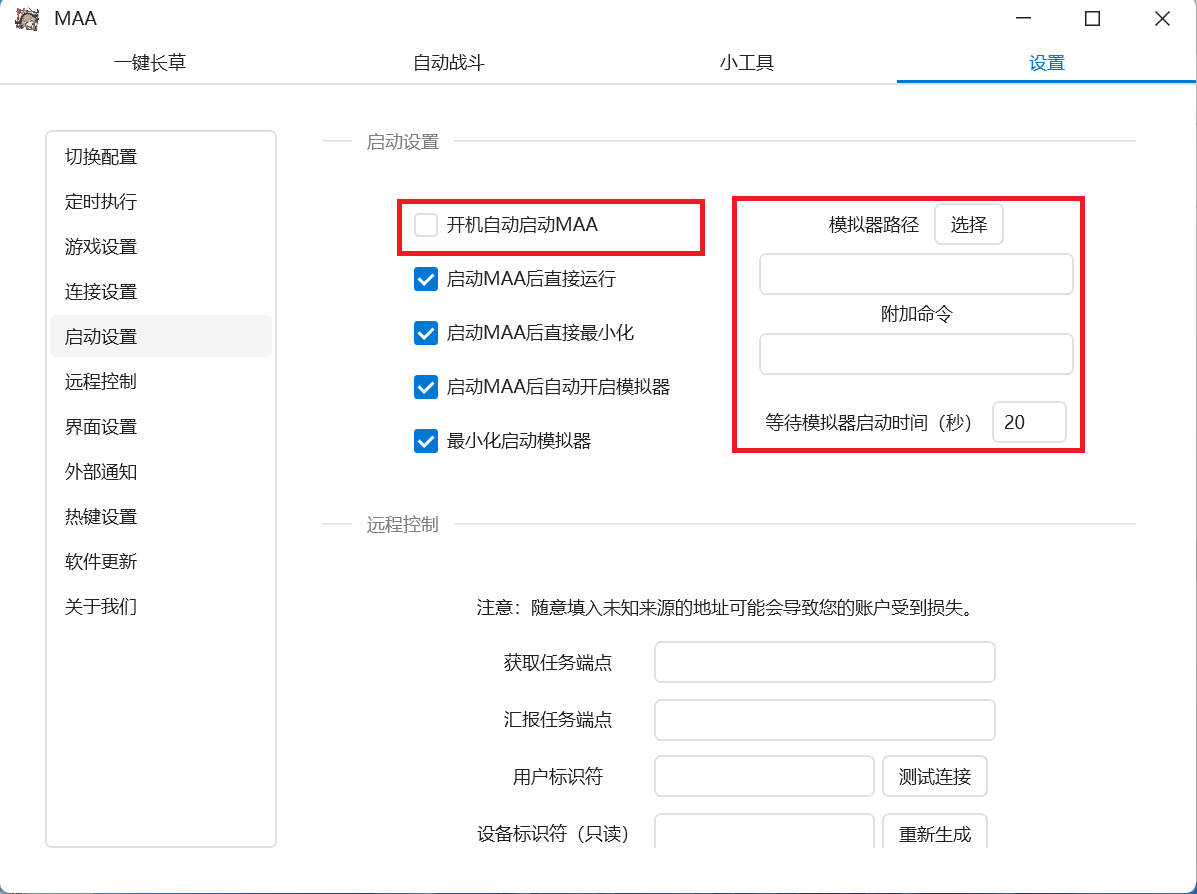Screen dimensions: 1197x894
Task: Click the 测试连接 button
Action: point(934,777)
